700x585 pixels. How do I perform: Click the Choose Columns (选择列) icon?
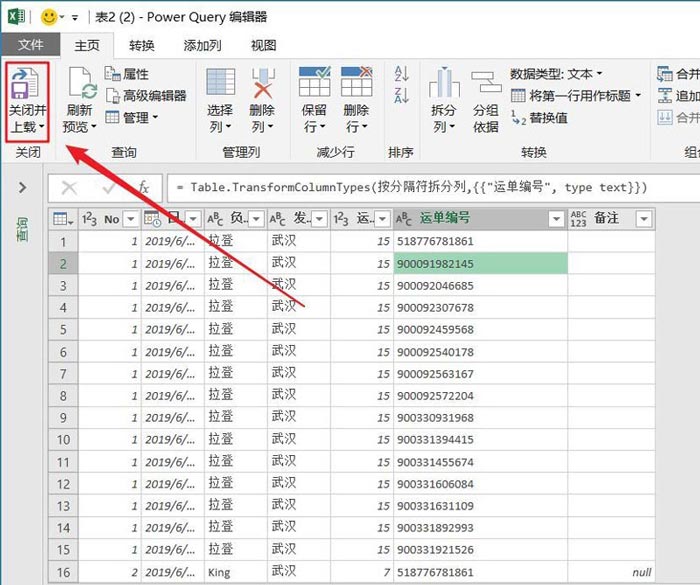221,82
